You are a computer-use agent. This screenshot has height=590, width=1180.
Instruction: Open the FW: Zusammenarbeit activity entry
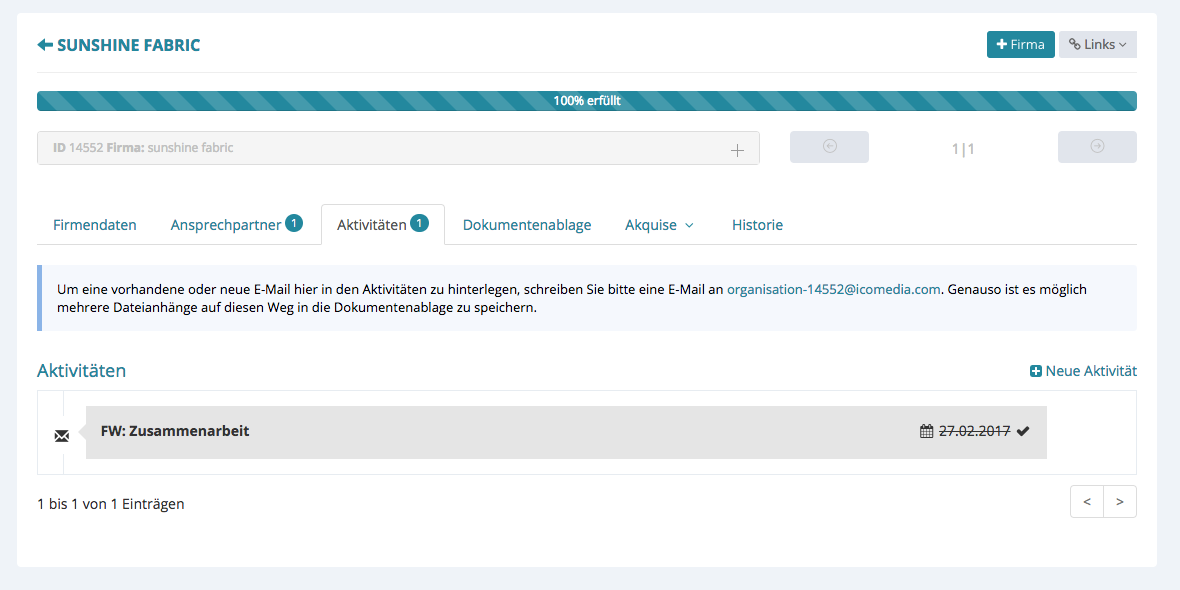175,432
